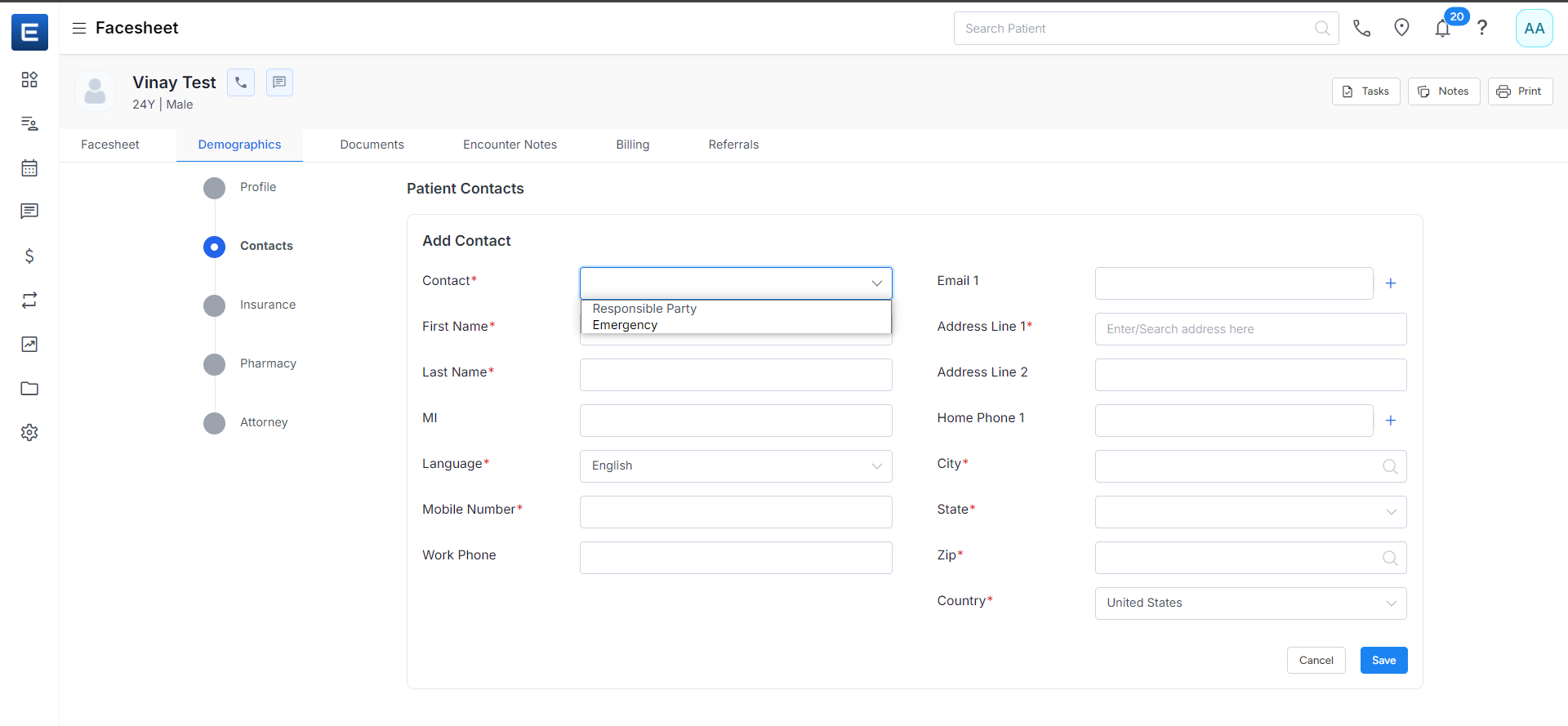Click the notifications bell icon
Viewport: 1568px width, 726px height.
click(x=1442, y=29)
